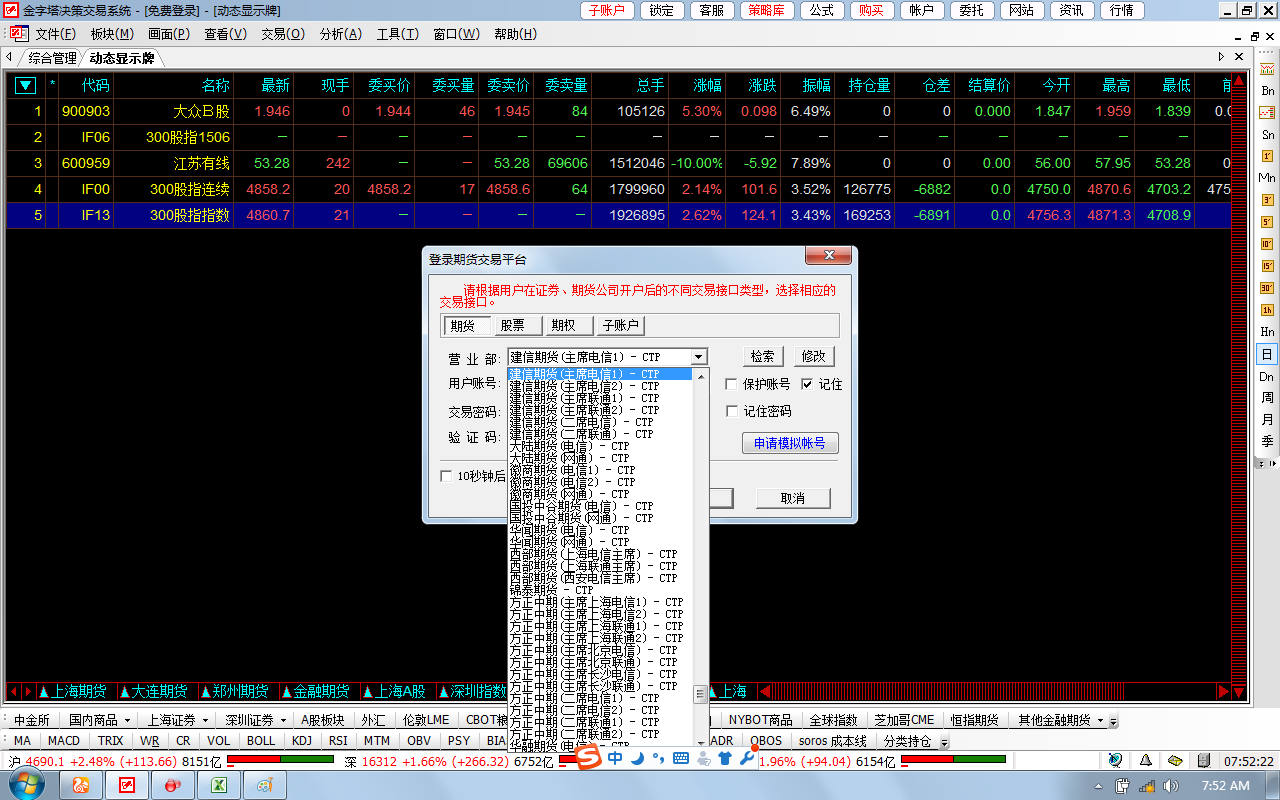Click the Sogou wrench settings icon
Viewport: 1280px width, 800px height.
pos(747,758)
